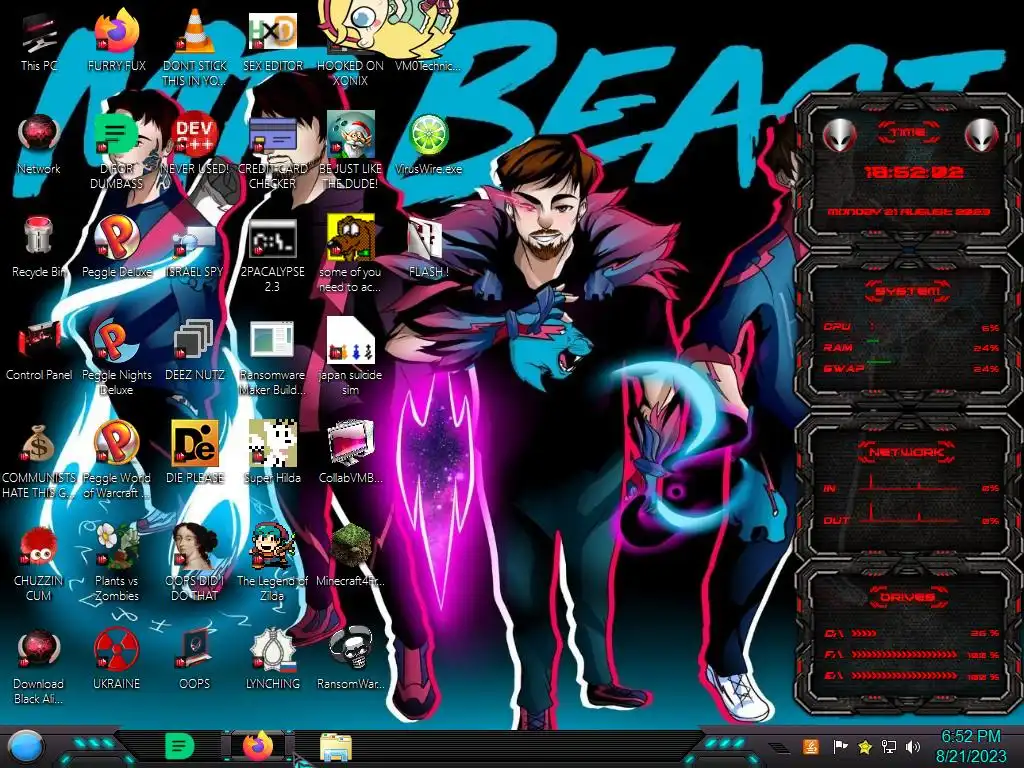Click the Java tray icon

point(811,746)
